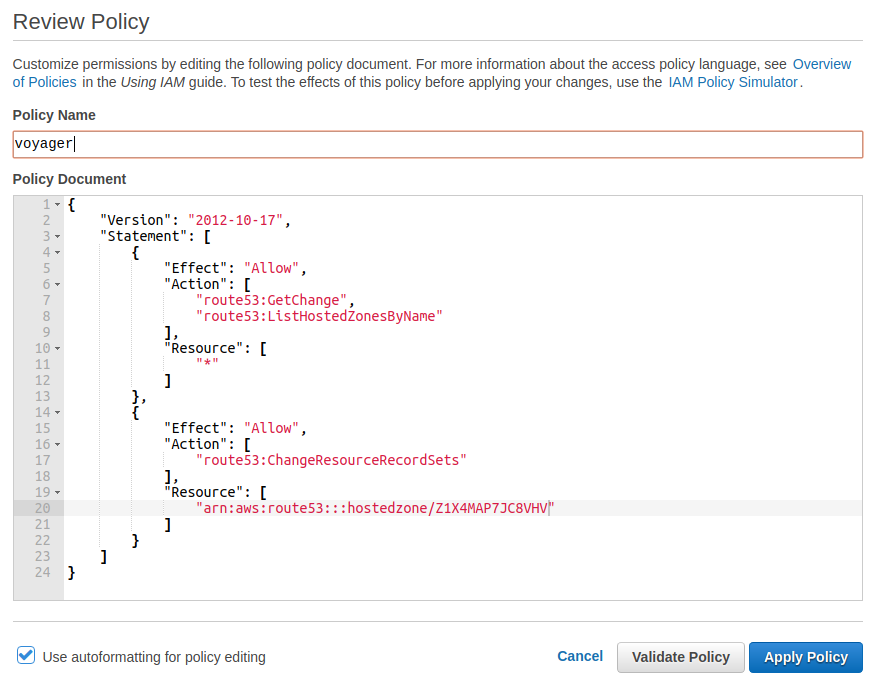Collapse the root object fold arrow on line 1

pos(57,204)
